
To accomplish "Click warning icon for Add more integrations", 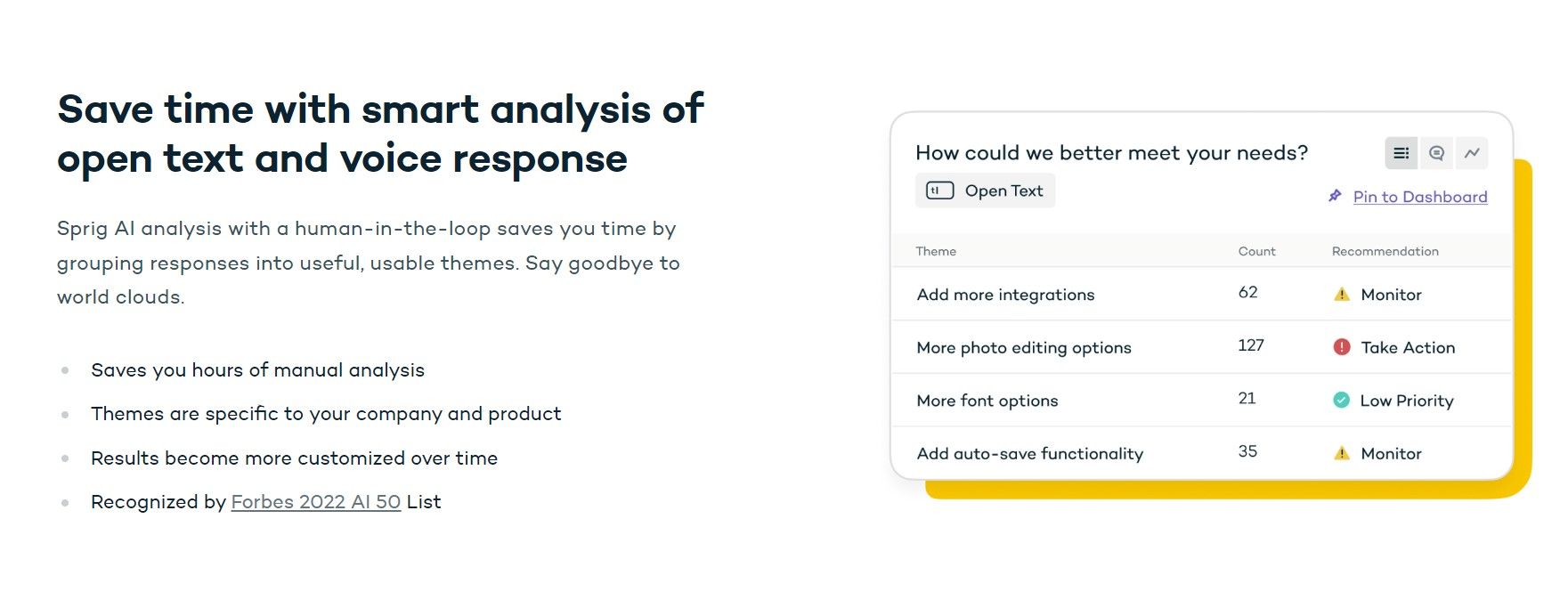I will (1342, 295).
